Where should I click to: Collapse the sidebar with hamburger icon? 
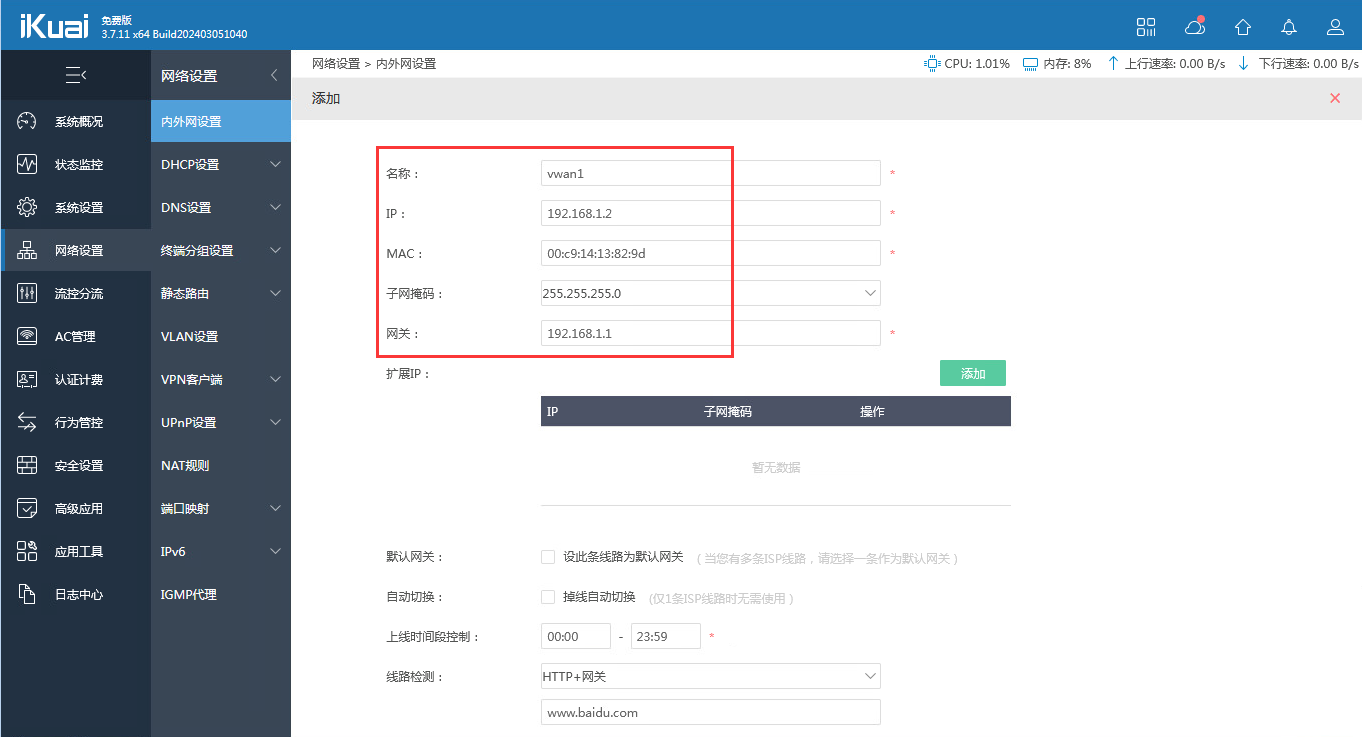pyautogui.click(x=76, y=75)
